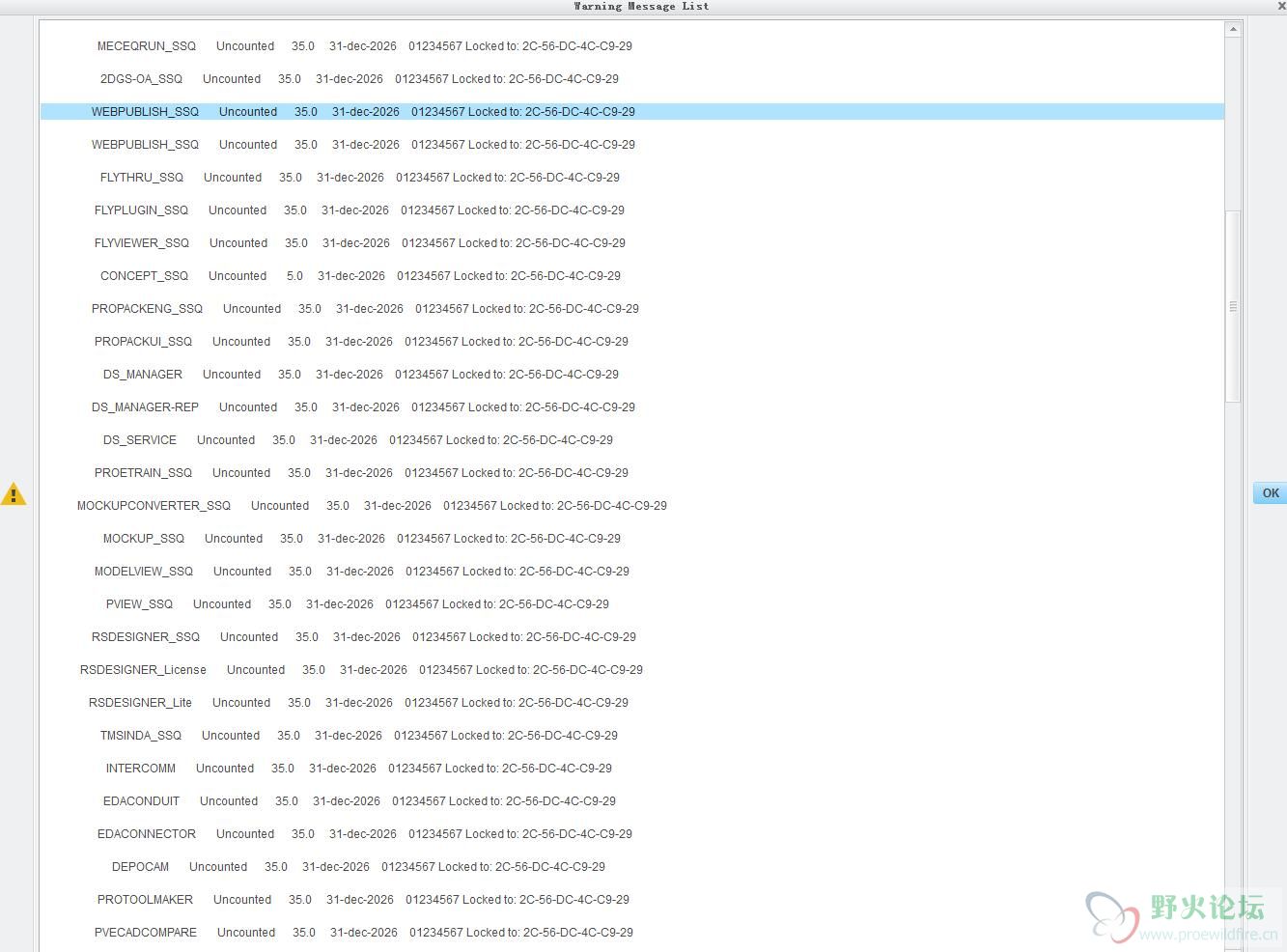Select the FLYVIEWER_SSQ license row
Viewport: 1287px width, 952px height.
[632, 243]
